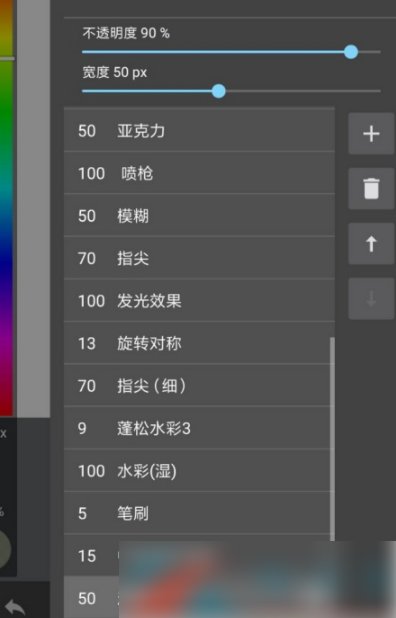This screenshot has width=396, height=618.
Task: Select the 旋转对称 brush
Action: click(x=199, y=343)
